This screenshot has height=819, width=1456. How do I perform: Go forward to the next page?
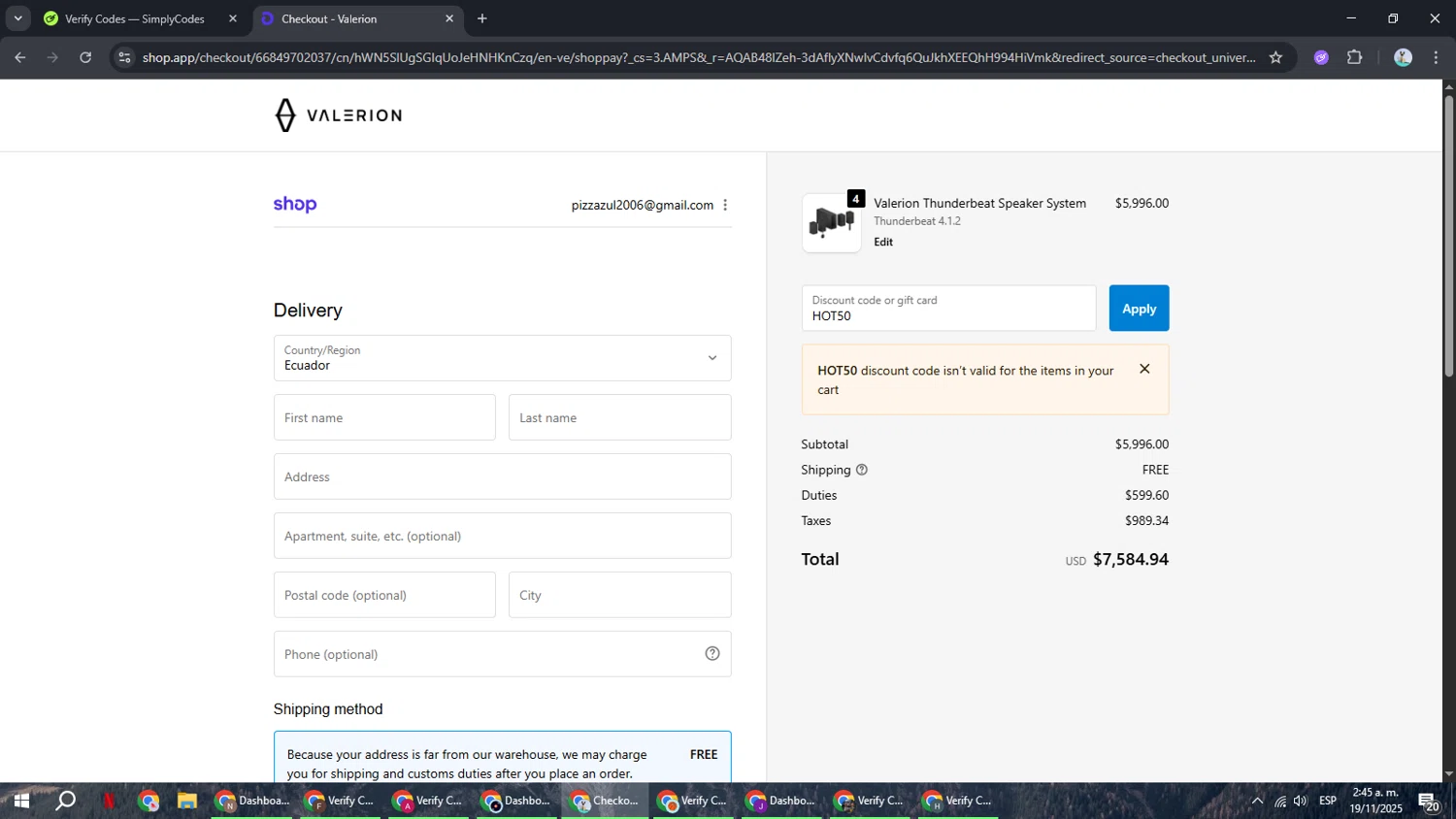click(x=53, y=57)
